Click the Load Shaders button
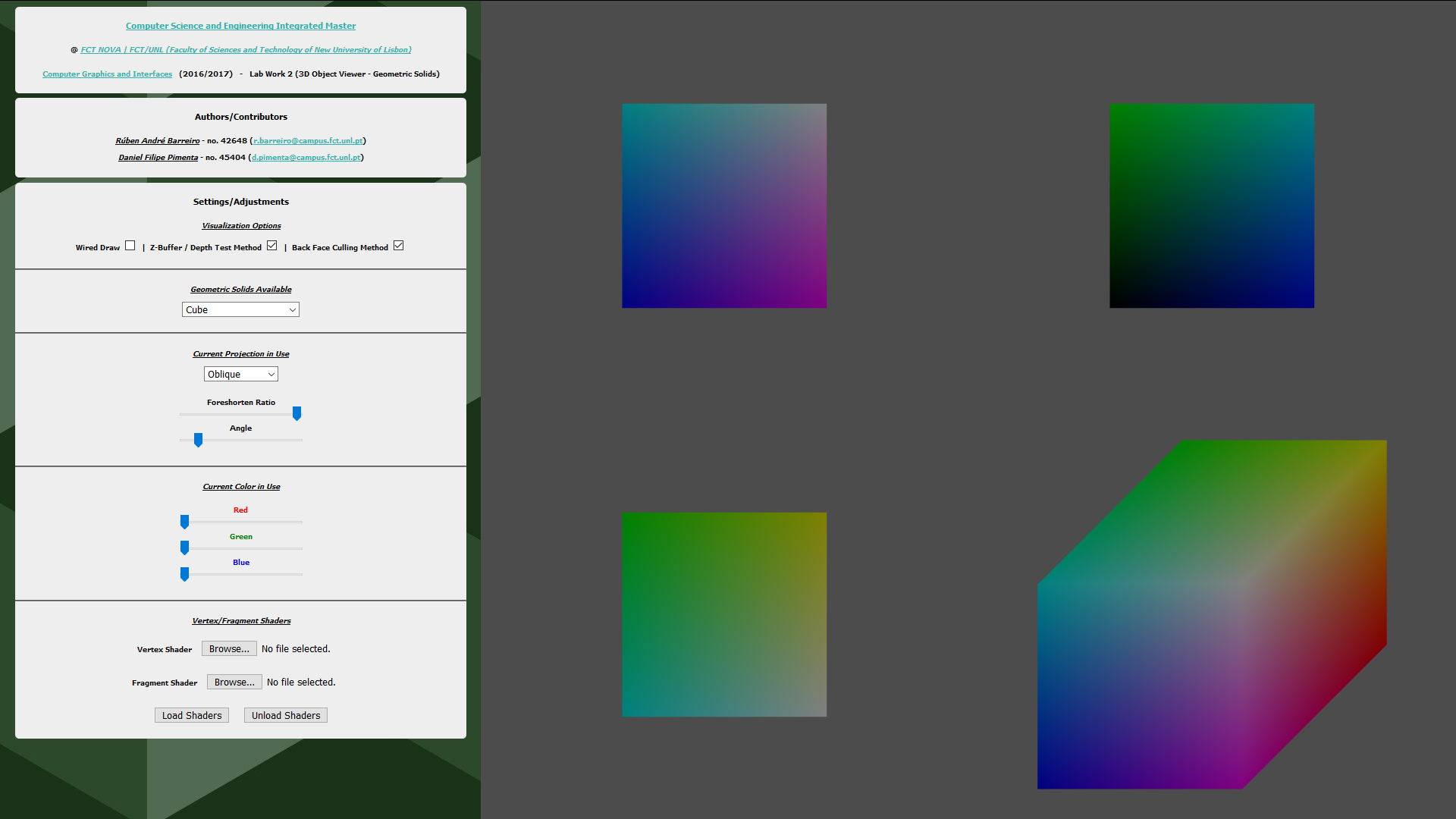Screen dimensions: 1456x819 [190, 715]
